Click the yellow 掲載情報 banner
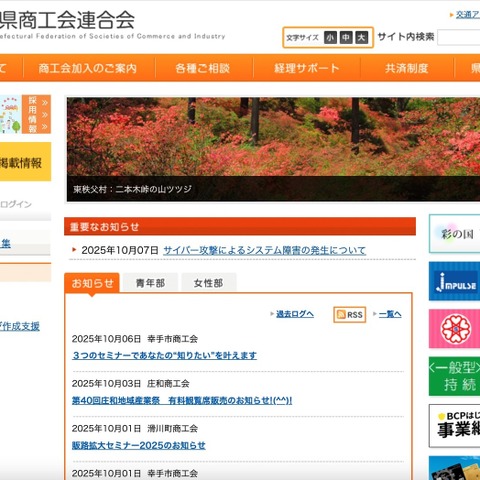This screenshot has height=480, width=480. pyautogui.click(x=25, y=162)
